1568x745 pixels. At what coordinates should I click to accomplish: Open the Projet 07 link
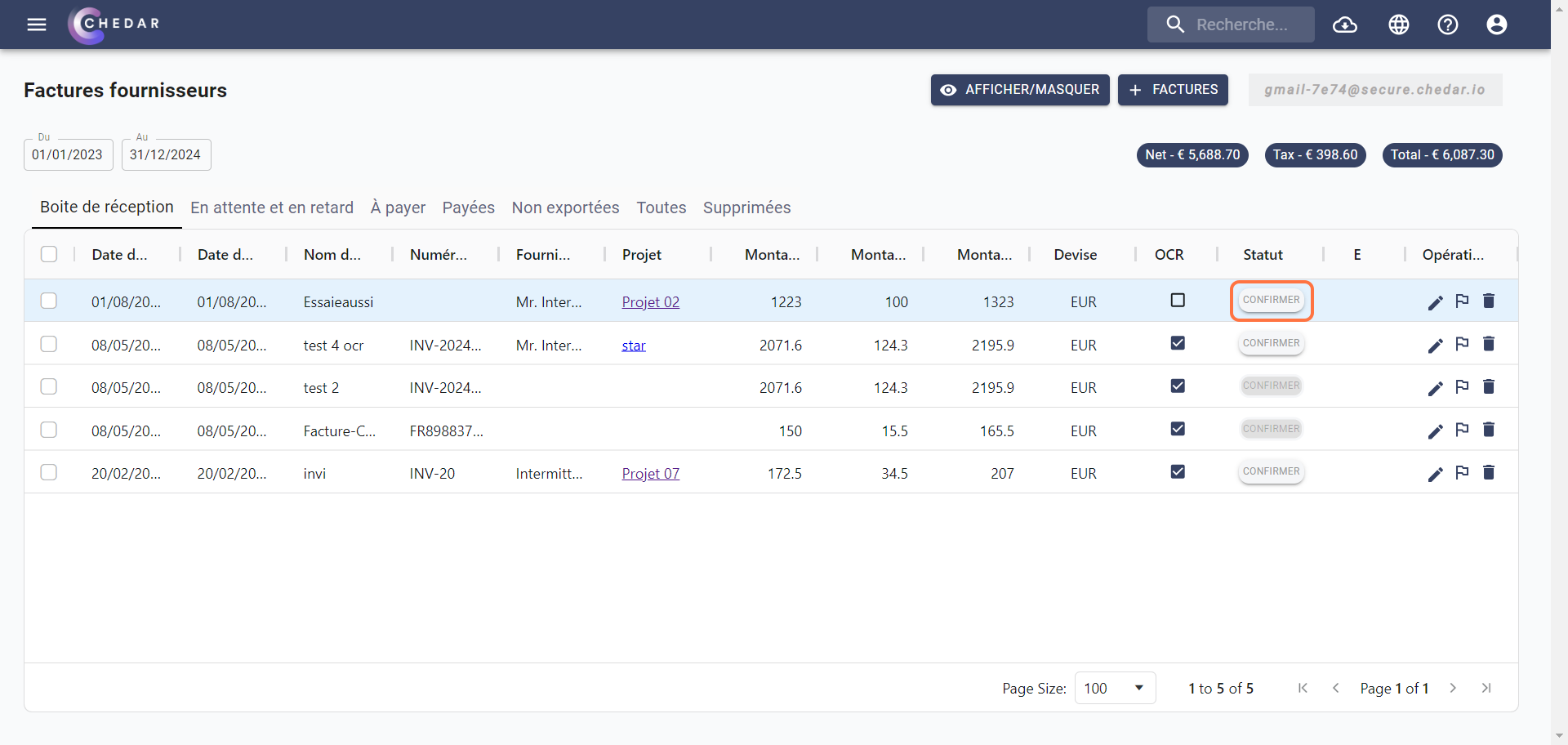pos(650,474)
